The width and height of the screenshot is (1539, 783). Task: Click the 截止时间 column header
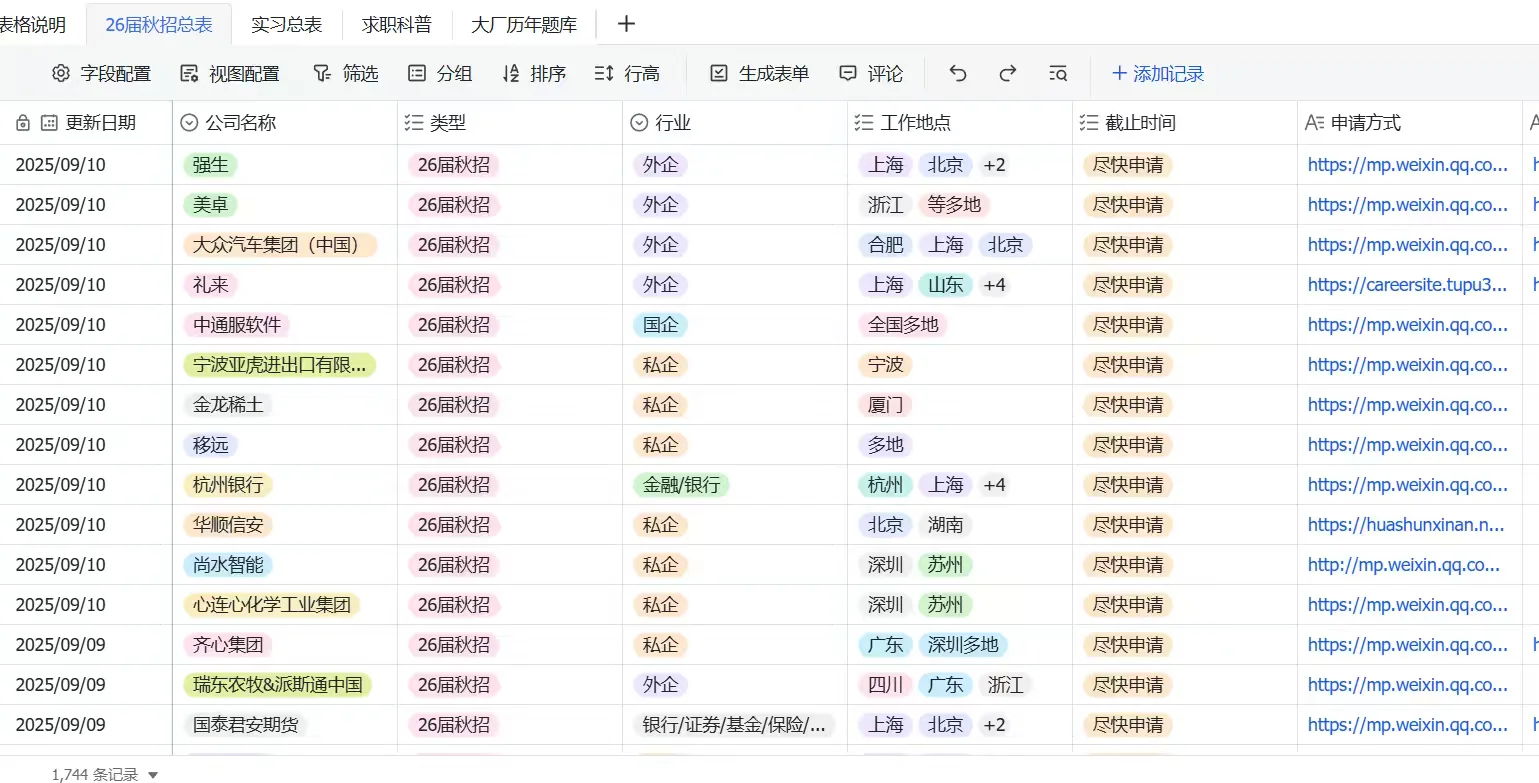[1185, 123]
